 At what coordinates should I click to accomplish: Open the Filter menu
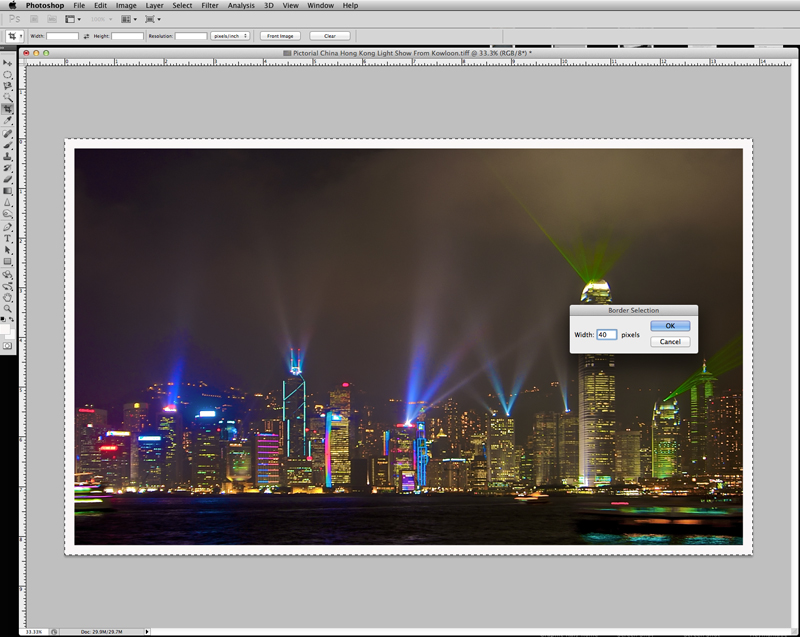210,6
